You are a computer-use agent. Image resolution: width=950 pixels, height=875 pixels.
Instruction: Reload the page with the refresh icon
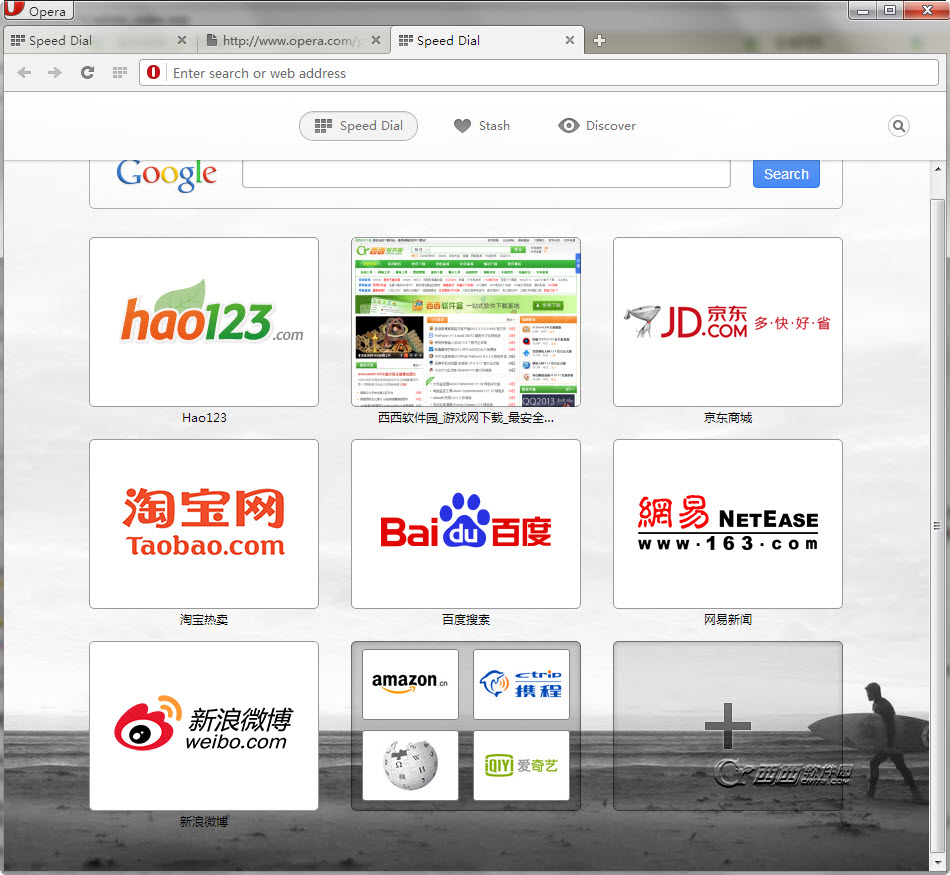[x=87, y=73]
